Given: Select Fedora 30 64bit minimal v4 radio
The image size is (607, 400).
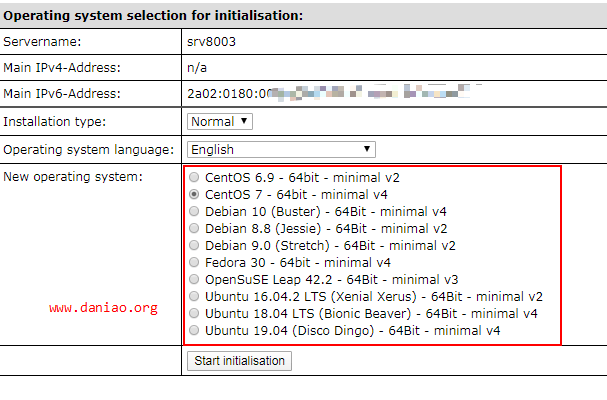Looking at the screenshot, I should coord(194,263).
